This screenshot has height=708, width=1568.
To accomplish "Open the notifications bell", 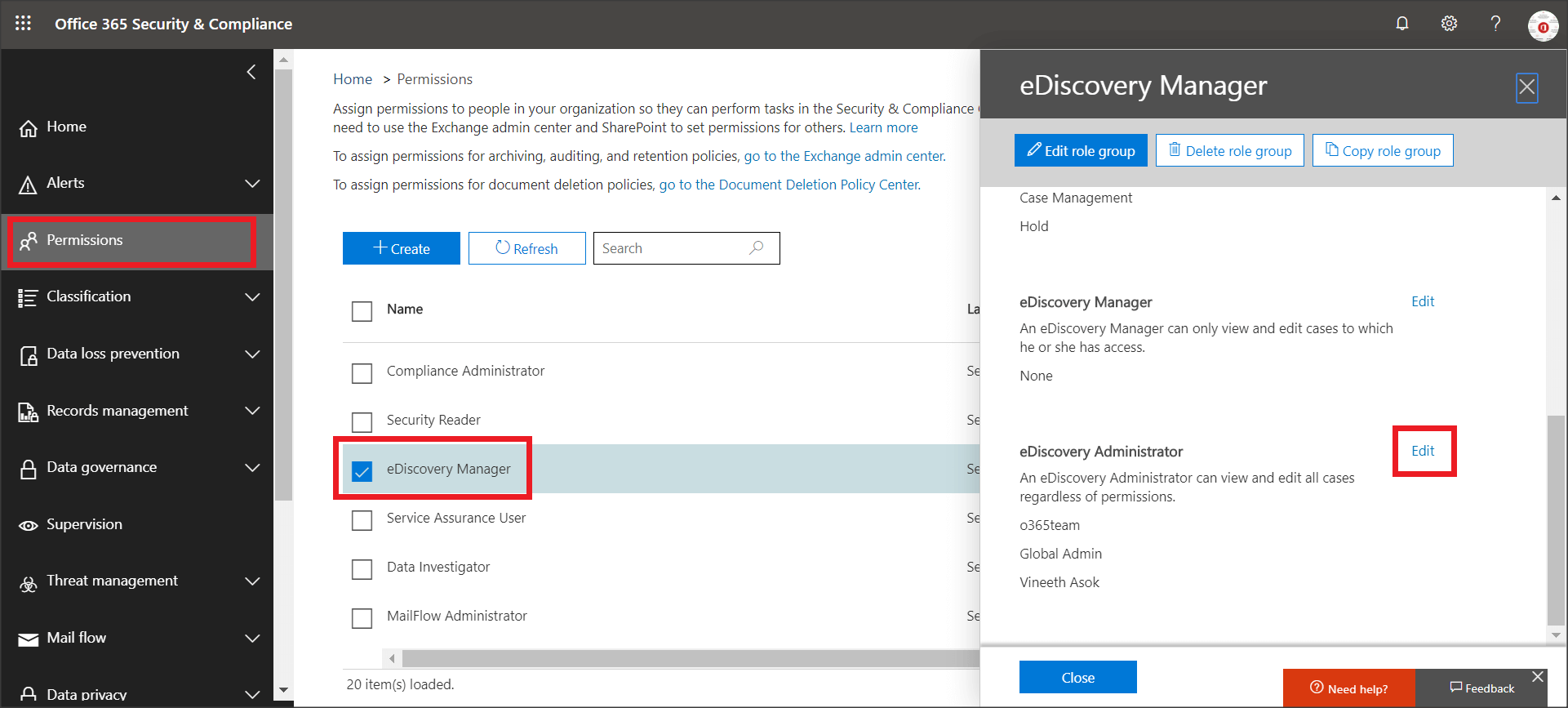I will point(1402,24).
